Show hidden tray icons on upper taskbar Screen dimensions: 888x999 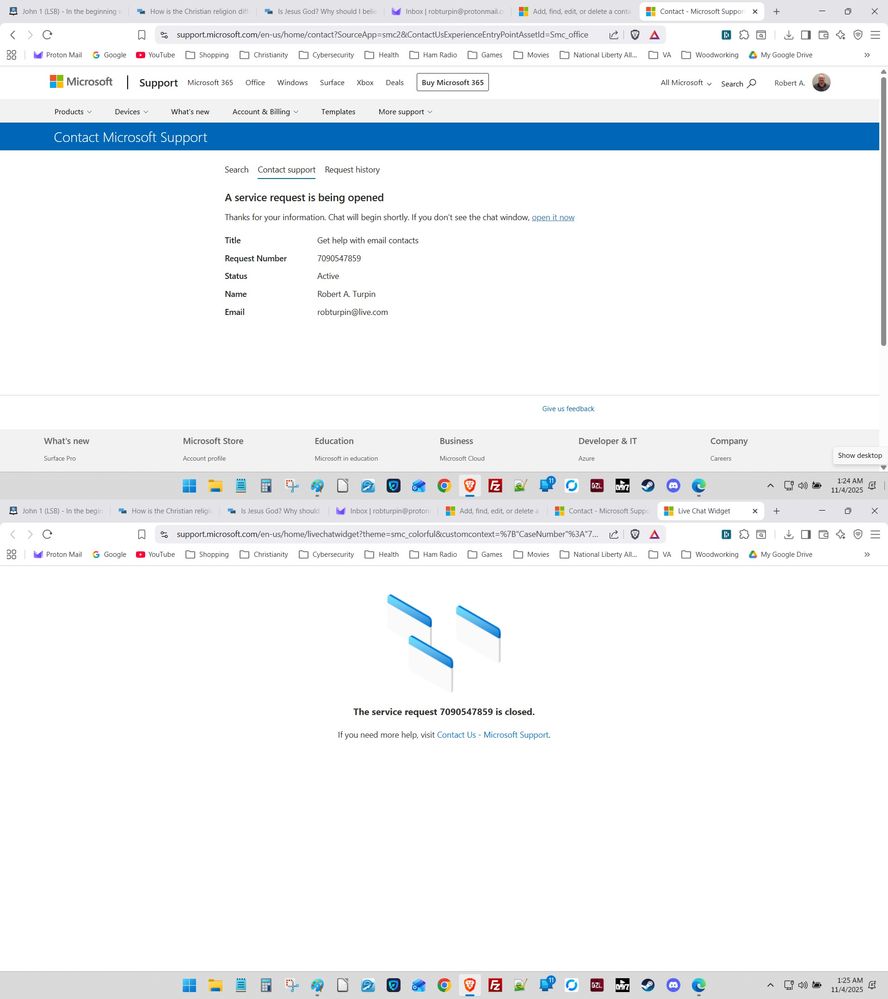770,485
